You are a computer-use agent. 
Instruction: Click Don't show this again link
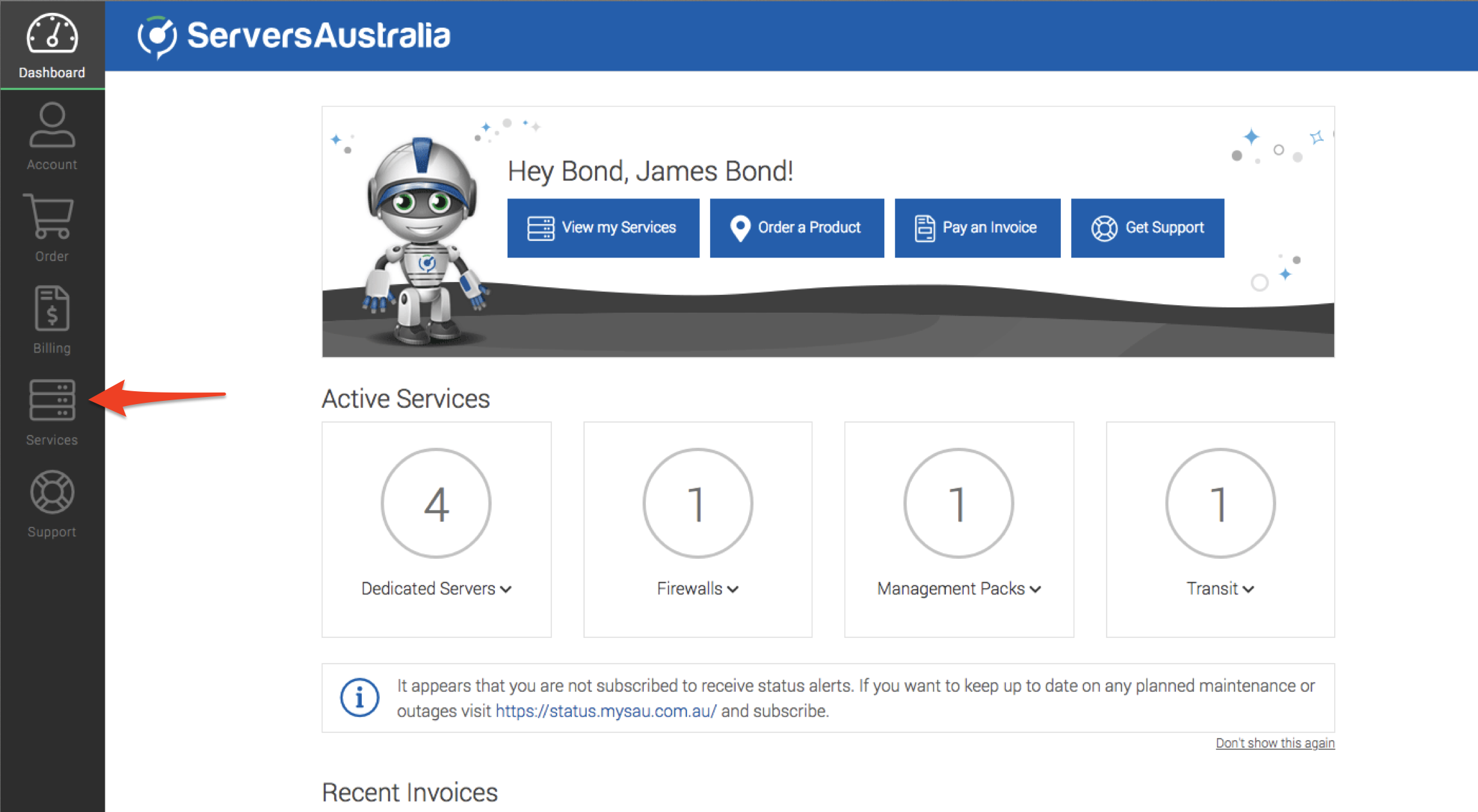coord(1274,743)
